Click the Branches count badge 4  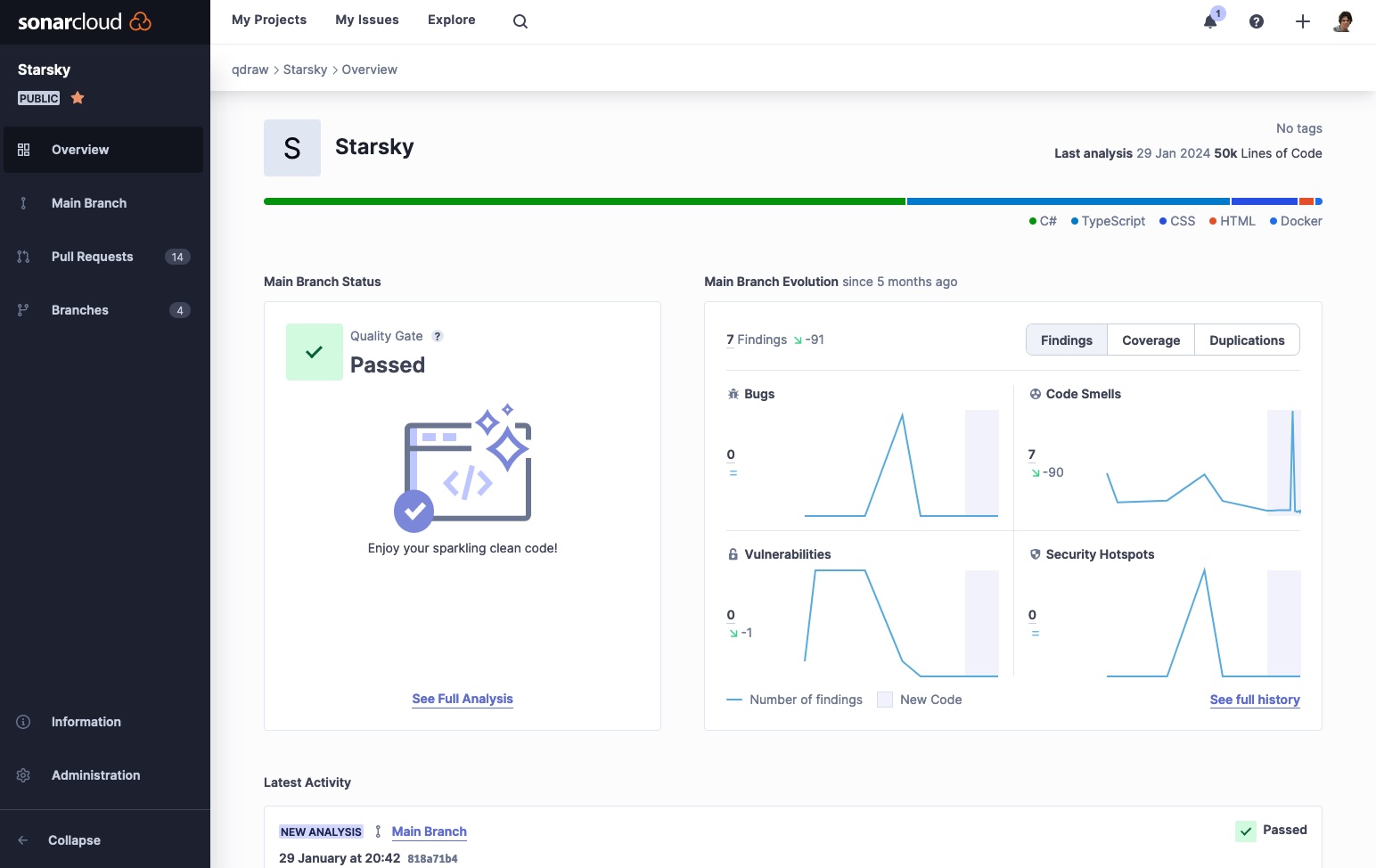click(180, 310)
